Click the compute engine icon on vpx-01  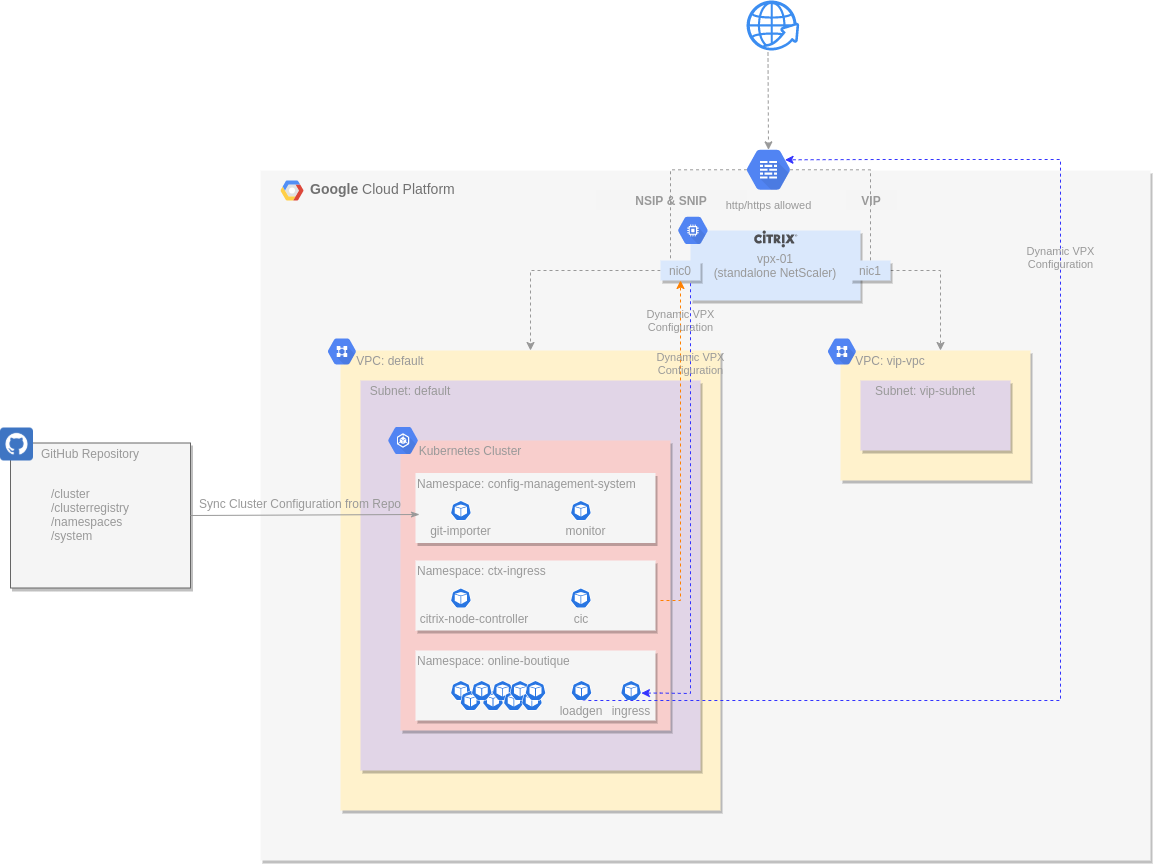click(x=692, y=230)
